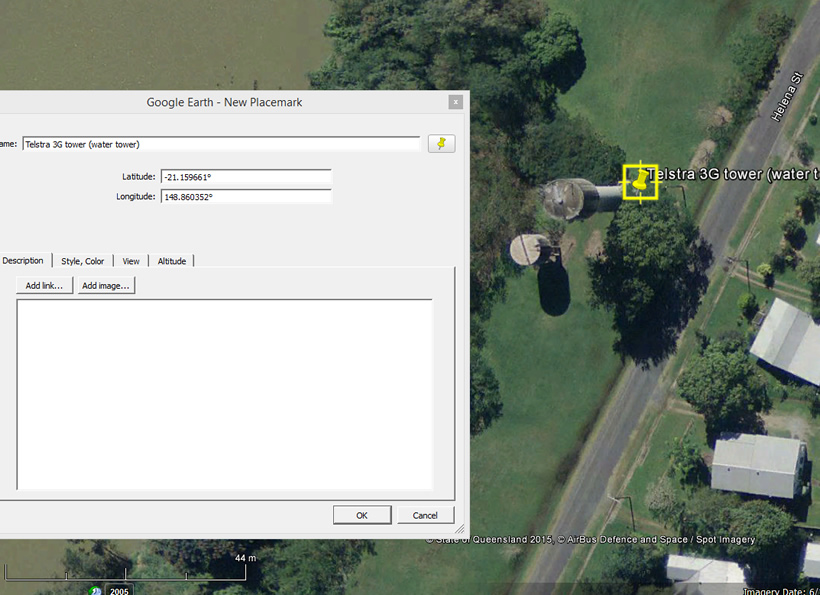Focus the placemark Name field

coord(221,144)
